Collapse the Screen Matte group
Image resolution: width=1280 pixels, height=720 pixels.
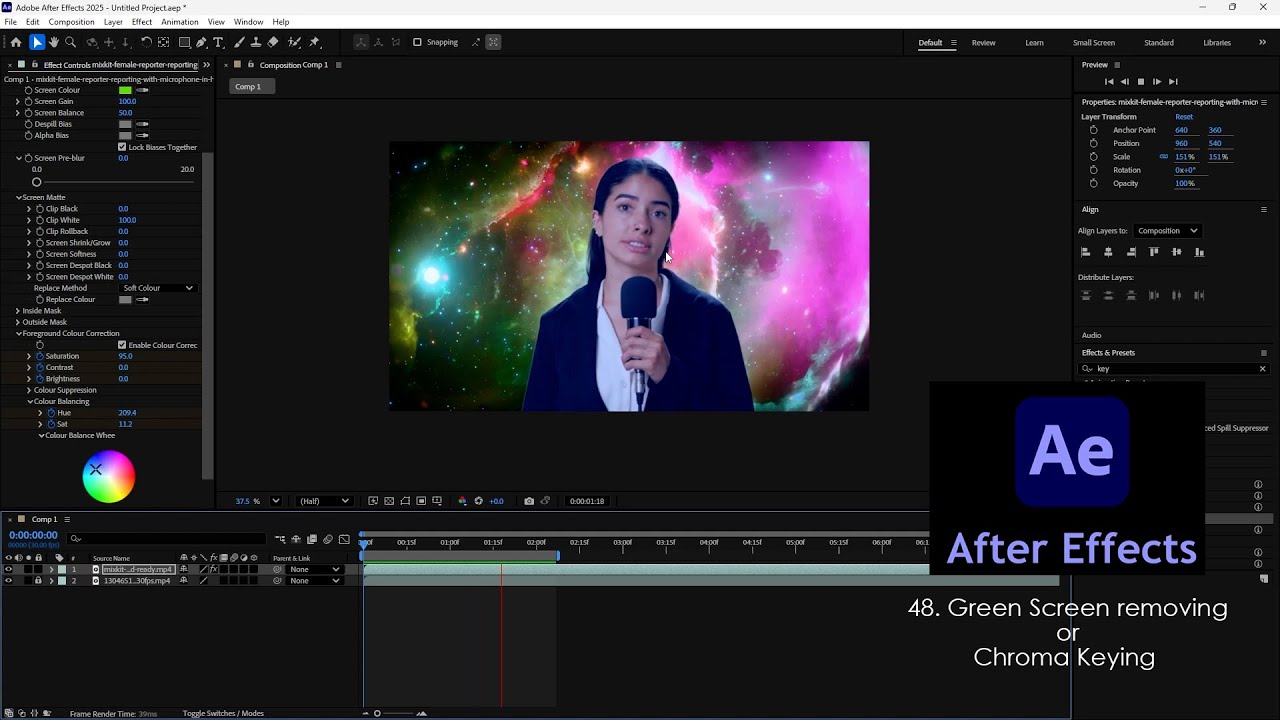coord(18,197)
